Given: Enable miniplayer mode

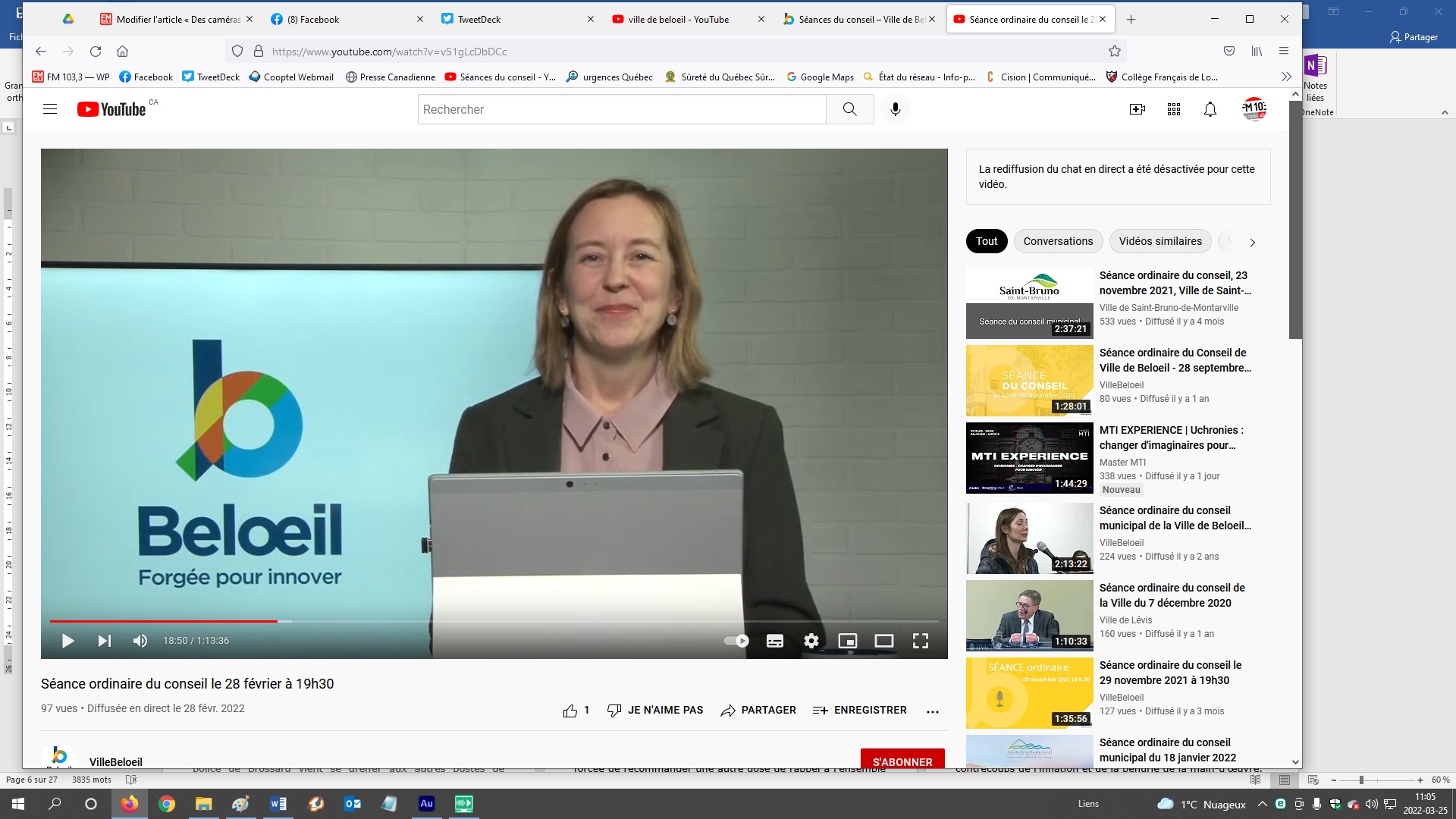Looking at the screenshot, I should pos(847,641).
